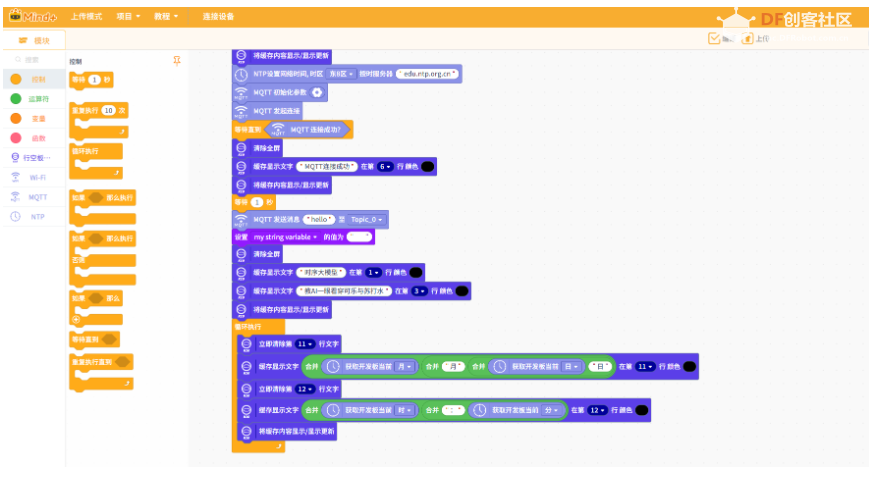Image resolution: width=869 pixels, height=481 pixels.
Task: Open the timezone dropdown on NTP block
Action: tap(341, 74)
